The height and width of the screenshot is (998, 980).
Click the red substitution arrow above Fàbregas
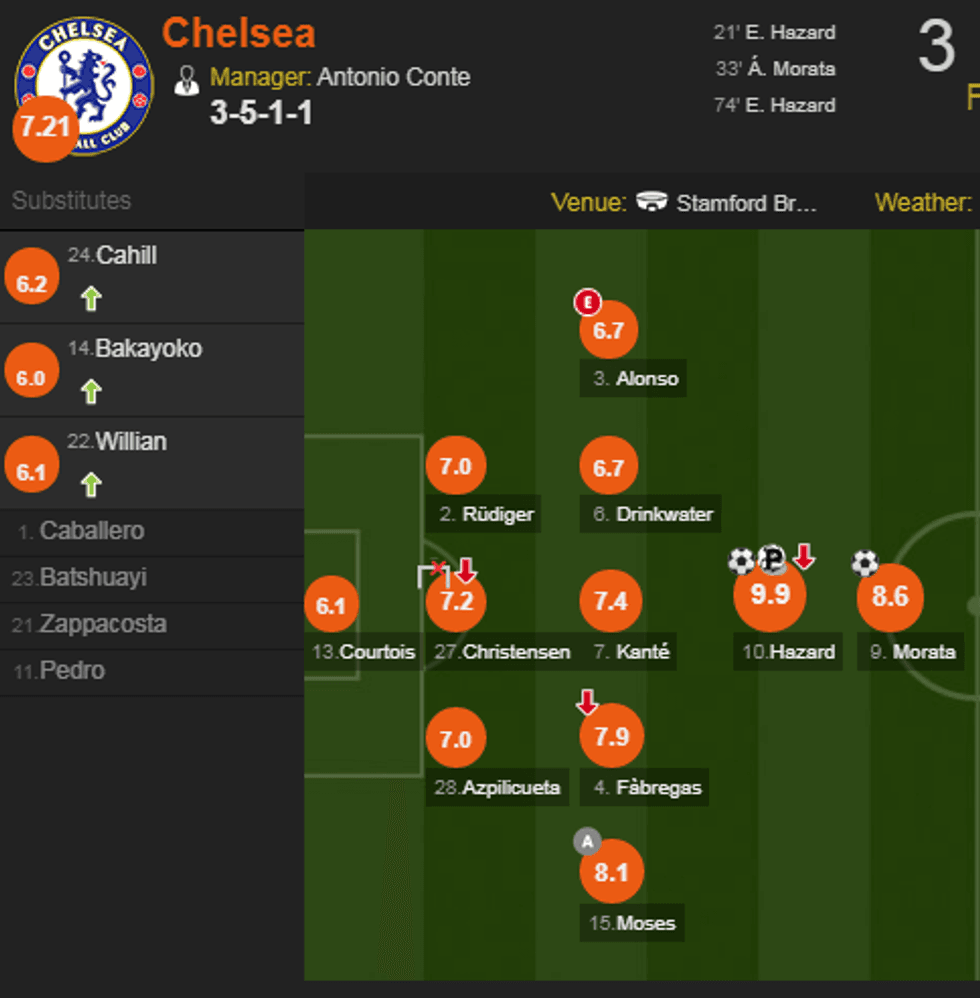pos(587,703)
